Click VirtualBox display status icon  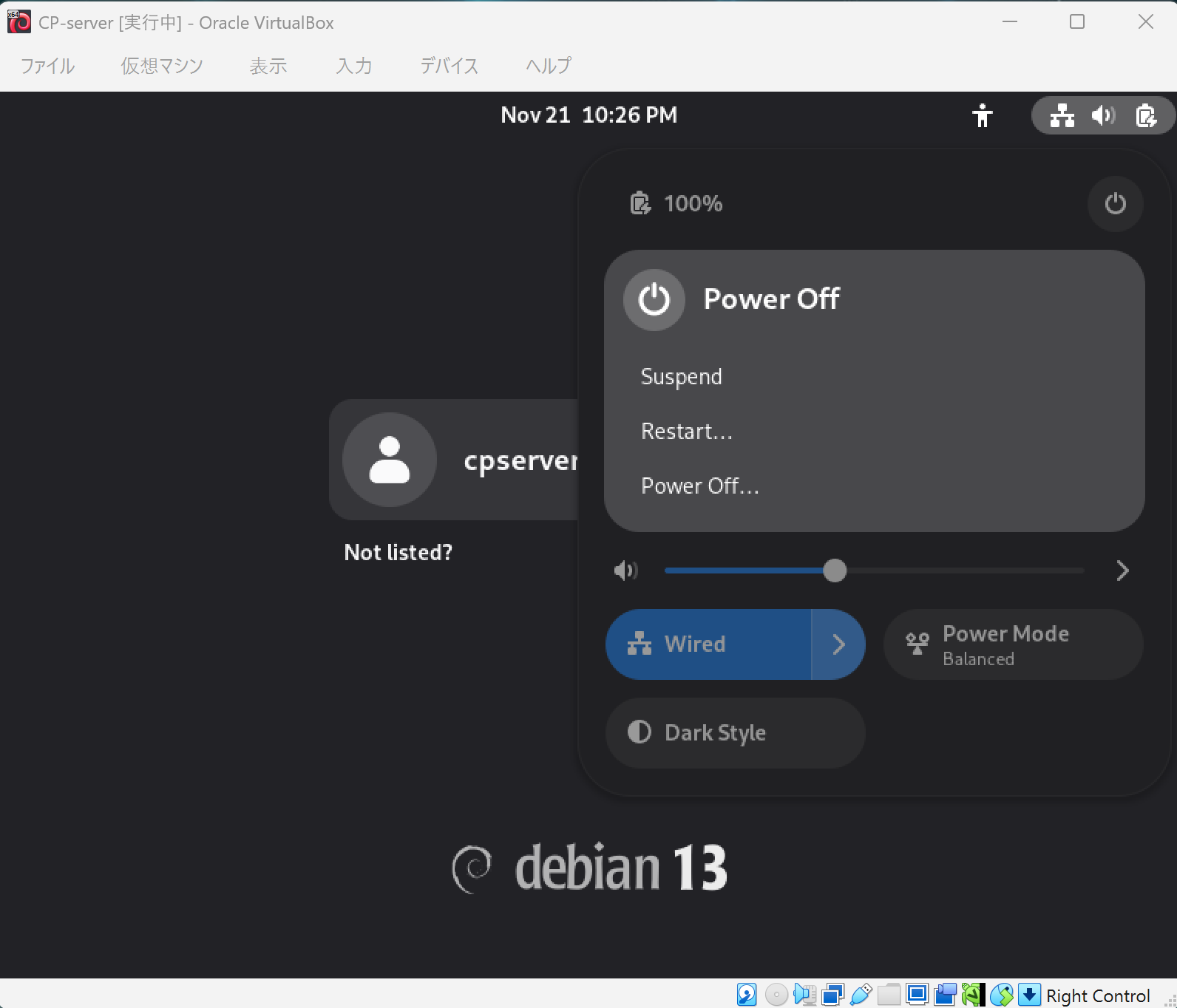[x=917, y=995]
